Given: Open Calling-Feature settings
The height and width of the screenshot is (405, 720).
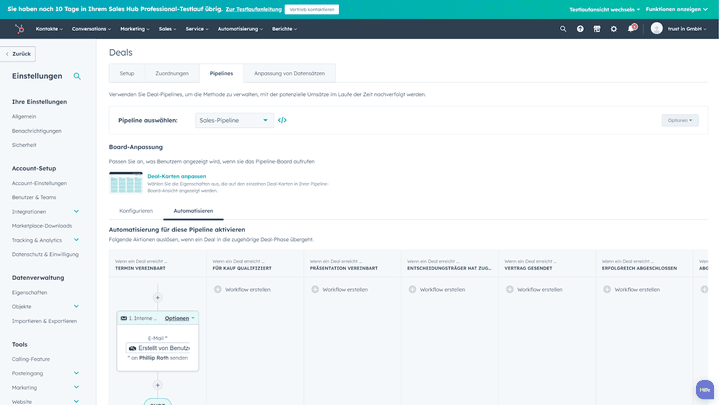Looking at the screenshot, I should [31, 359].
